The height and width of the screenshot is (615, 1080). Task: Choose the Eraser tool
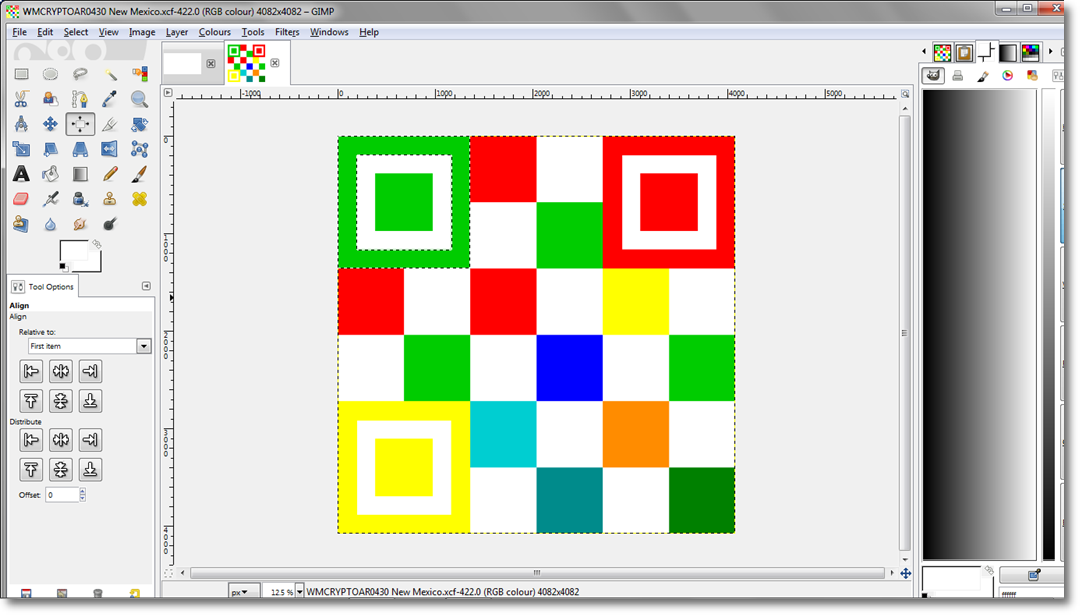tap(21, 199)
